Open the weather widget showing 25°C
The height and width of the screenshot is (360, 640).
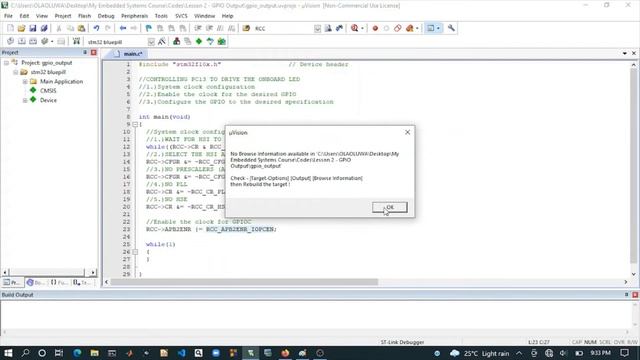pyautogui.click(x=479, y=353)
